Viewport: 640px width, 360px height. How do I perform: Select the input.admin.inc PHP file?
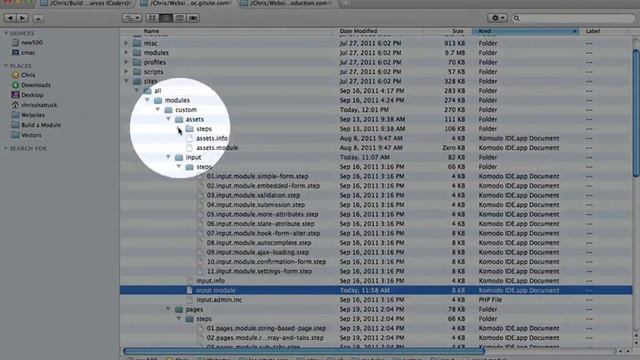click(219, 300)
